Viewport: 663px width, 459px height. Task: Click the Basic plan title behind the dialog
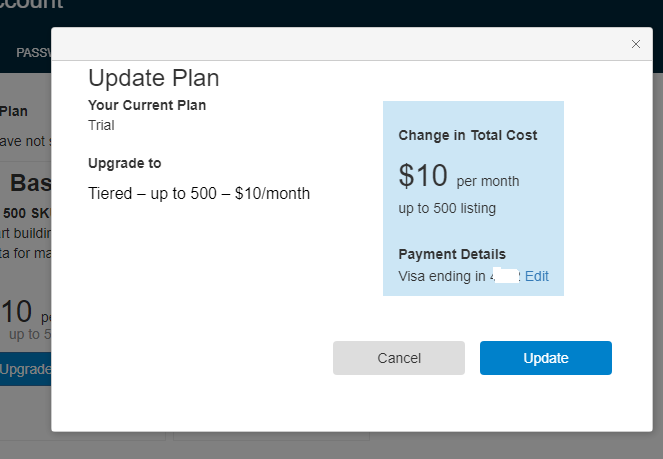[30, 183]
